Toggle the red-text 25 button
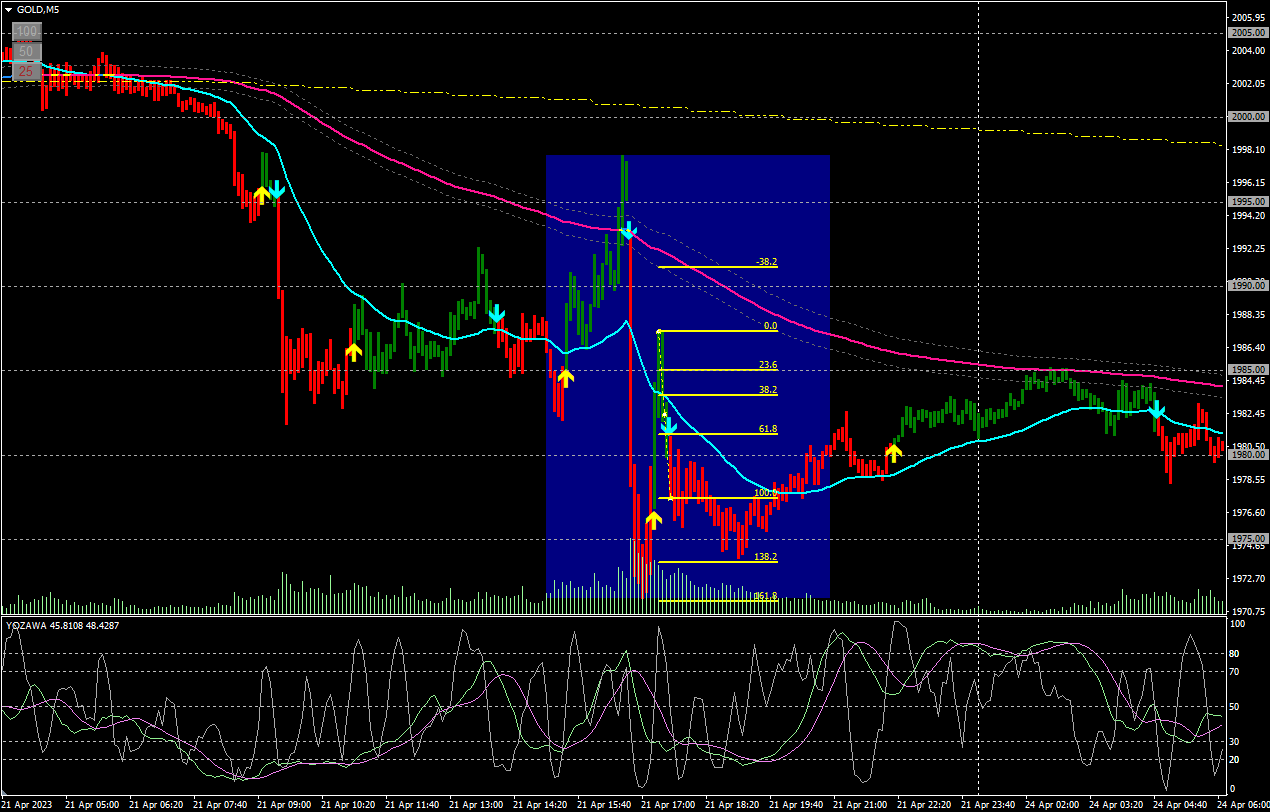Image resolution: width=1270 pixels, height=812 pixels. coord(26,71)
